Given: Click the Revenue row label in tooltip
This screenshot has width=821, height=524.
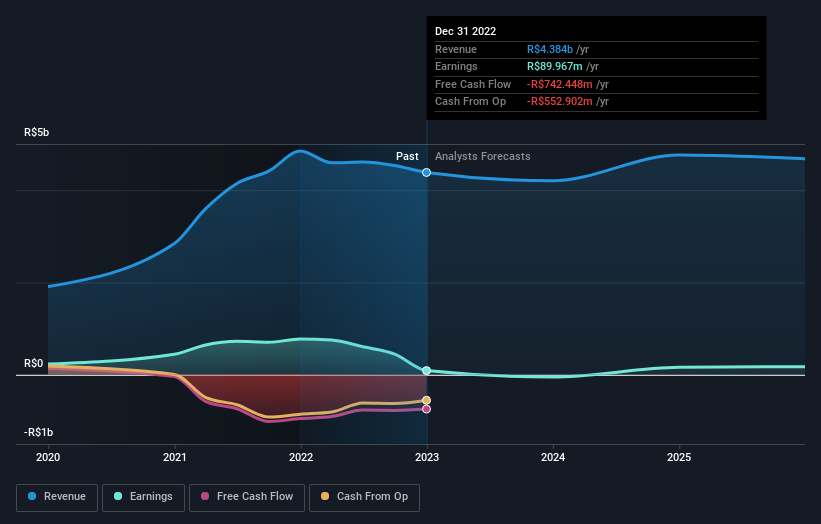Looking at the screenshot, I should (456, 49).
